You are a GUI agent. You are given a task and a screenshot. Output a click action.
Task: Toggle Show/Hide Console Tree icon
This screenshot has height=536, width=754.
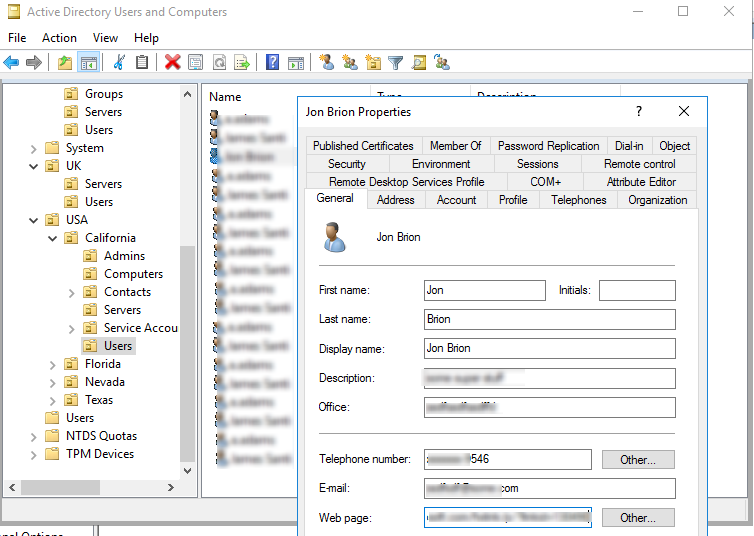point(89,62)
